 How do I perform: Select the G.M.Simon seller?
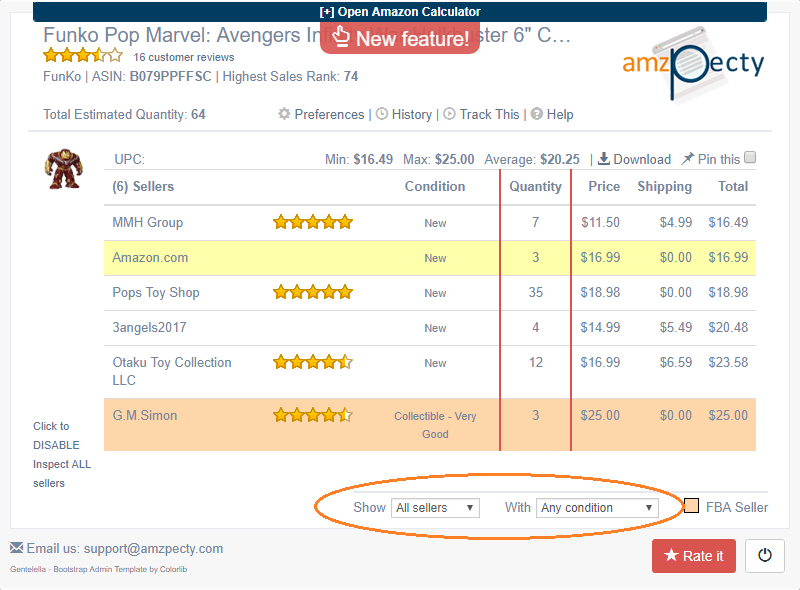144,415
